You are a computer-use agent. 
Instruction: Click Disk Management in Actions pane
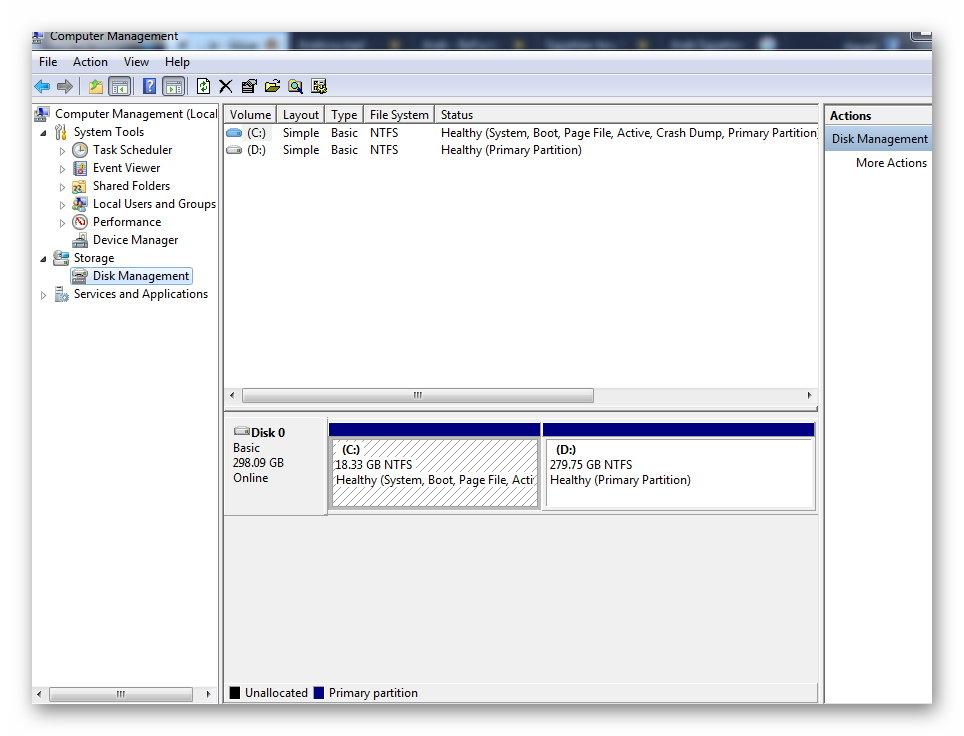(879, 139)
